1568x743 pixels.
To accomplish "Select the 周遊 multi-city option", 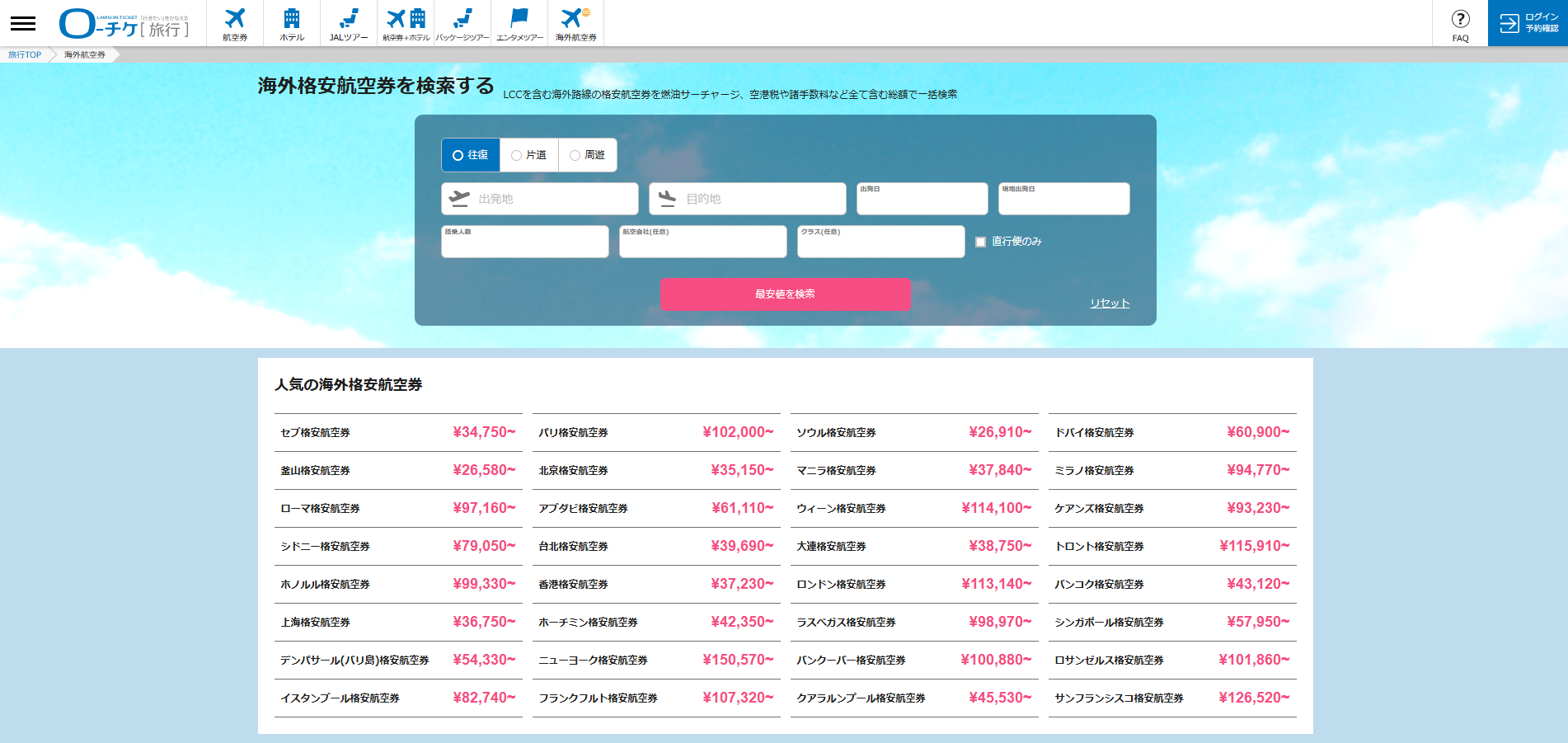I will pos(588,155).
